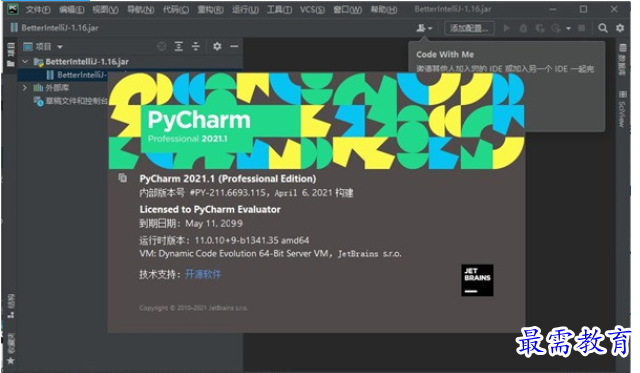Open the 文件(F) menu
The width and height of the screenshot is (640, 373).
pos(38,9)
